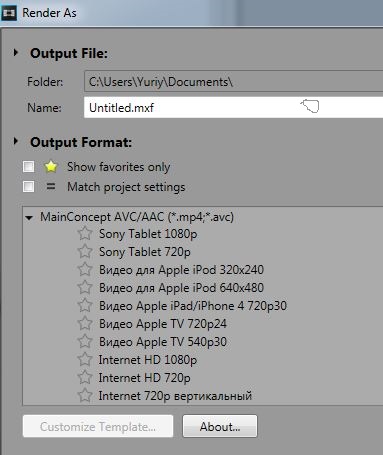Toggle favorite star for Internet HD 720p

[85, 378]
